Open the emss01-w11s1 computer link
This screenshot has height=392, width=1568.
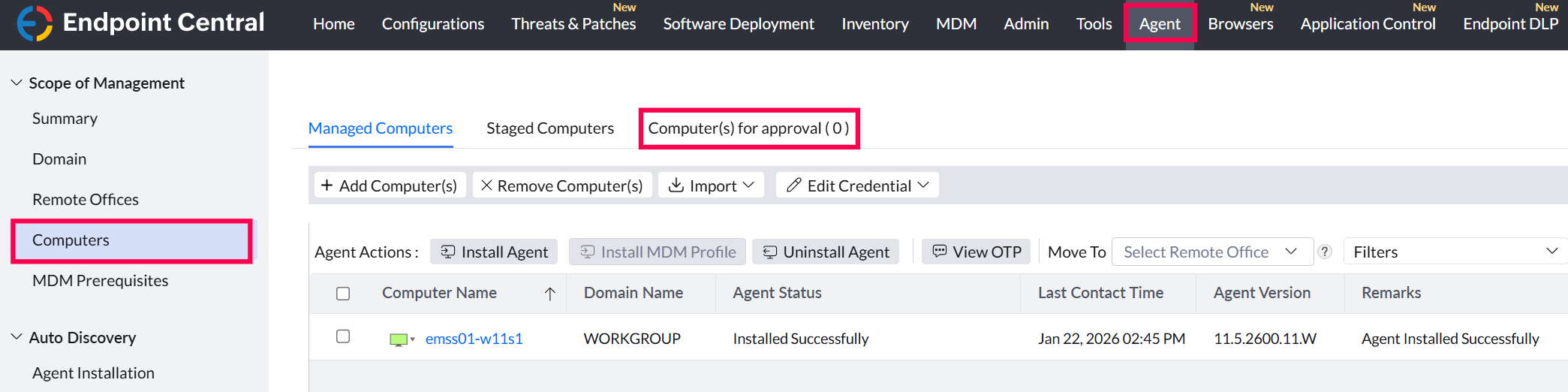[x=474, y=339]
